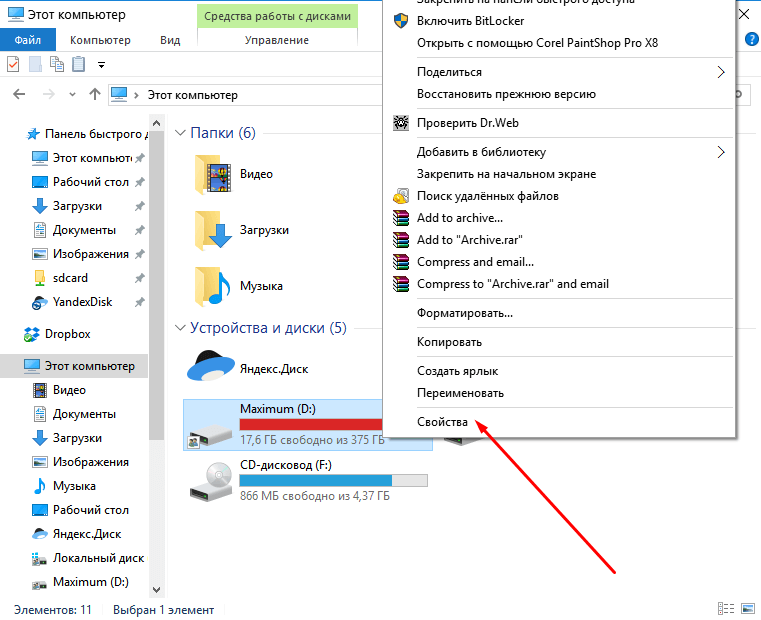This screenshot has height=620, width=761.
Task: Click navigation pane scrollbar down arrow
Action: pos(156,590)
